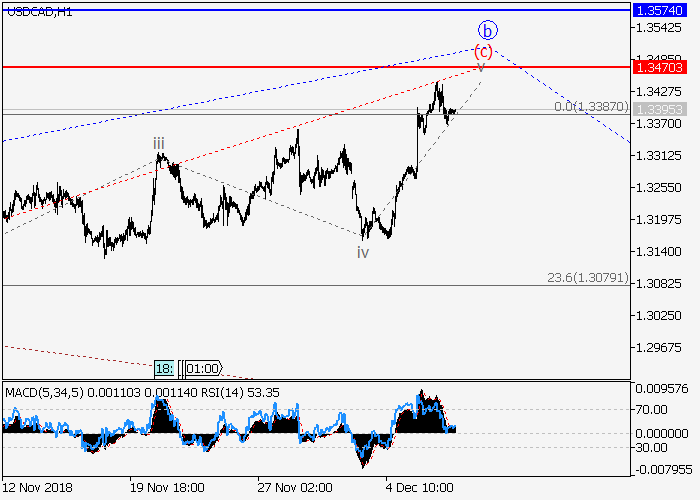Image resolution: width=700 pixels, height=500 pixels.
Task: Click the 27 Nov 02:00 date label
Action: (x=295, y=488)
